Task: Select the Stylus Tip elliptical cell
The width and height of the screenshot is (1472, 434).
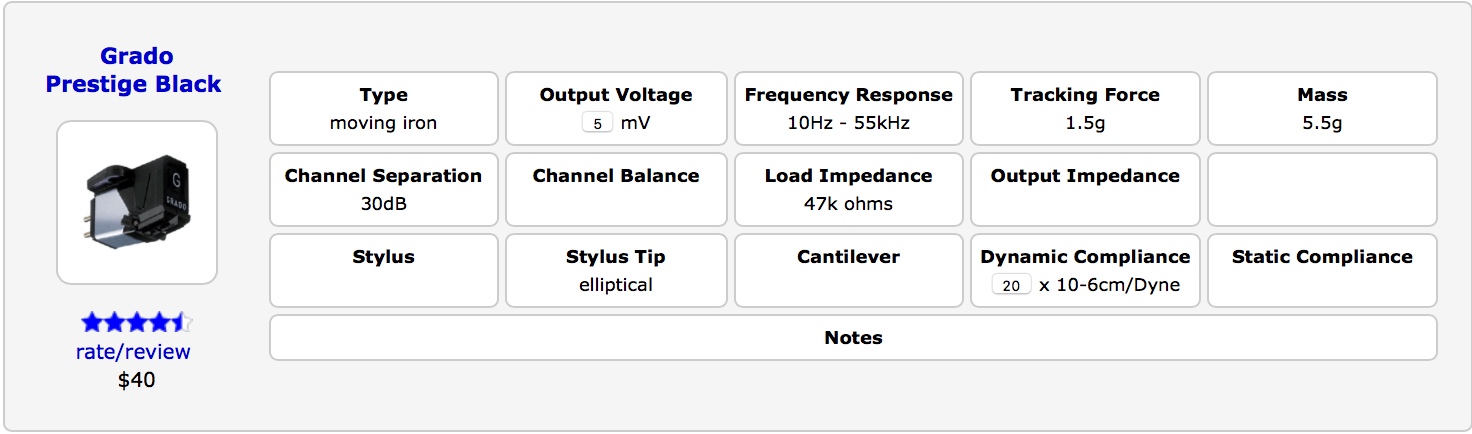Action: [616, 270]
